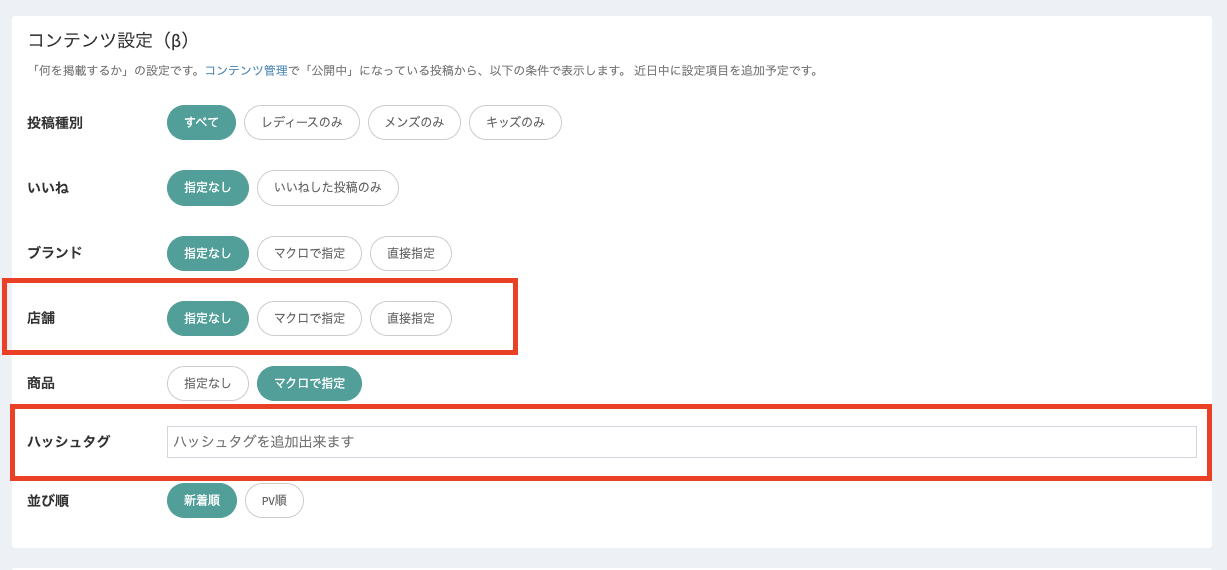The width and height of the screenshot is (1227, 570).
Task: Click the ハッシュタグ input field
Action: coord(681,441)
